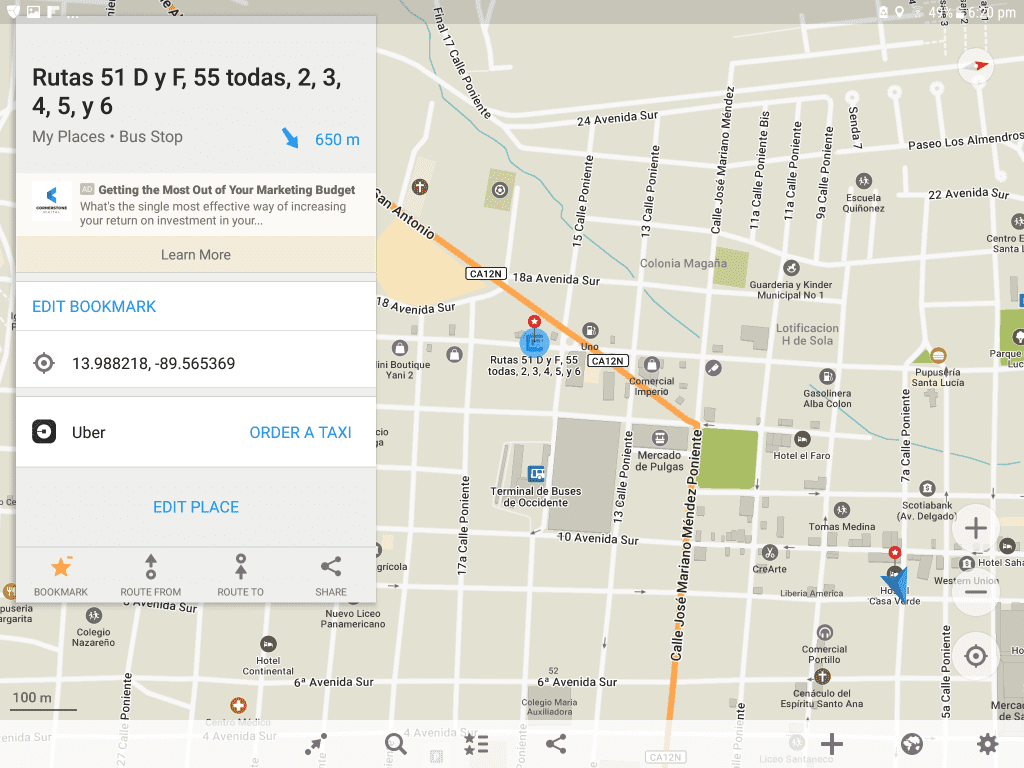
Task: Select the CA12N route shield marker
Action: point(607,361)
